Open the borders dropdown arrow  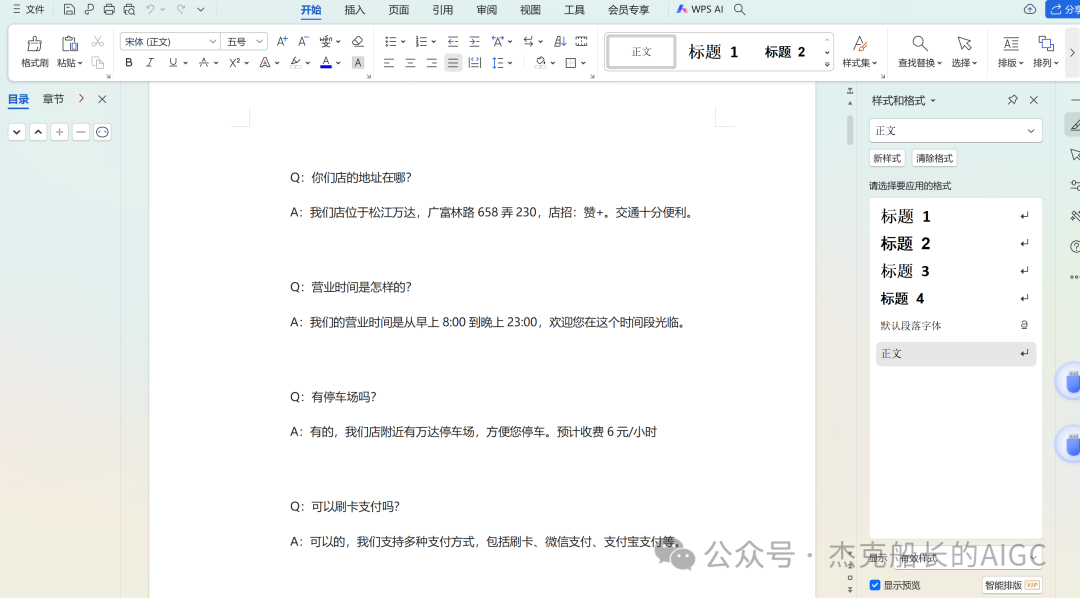tap(583, 63)
